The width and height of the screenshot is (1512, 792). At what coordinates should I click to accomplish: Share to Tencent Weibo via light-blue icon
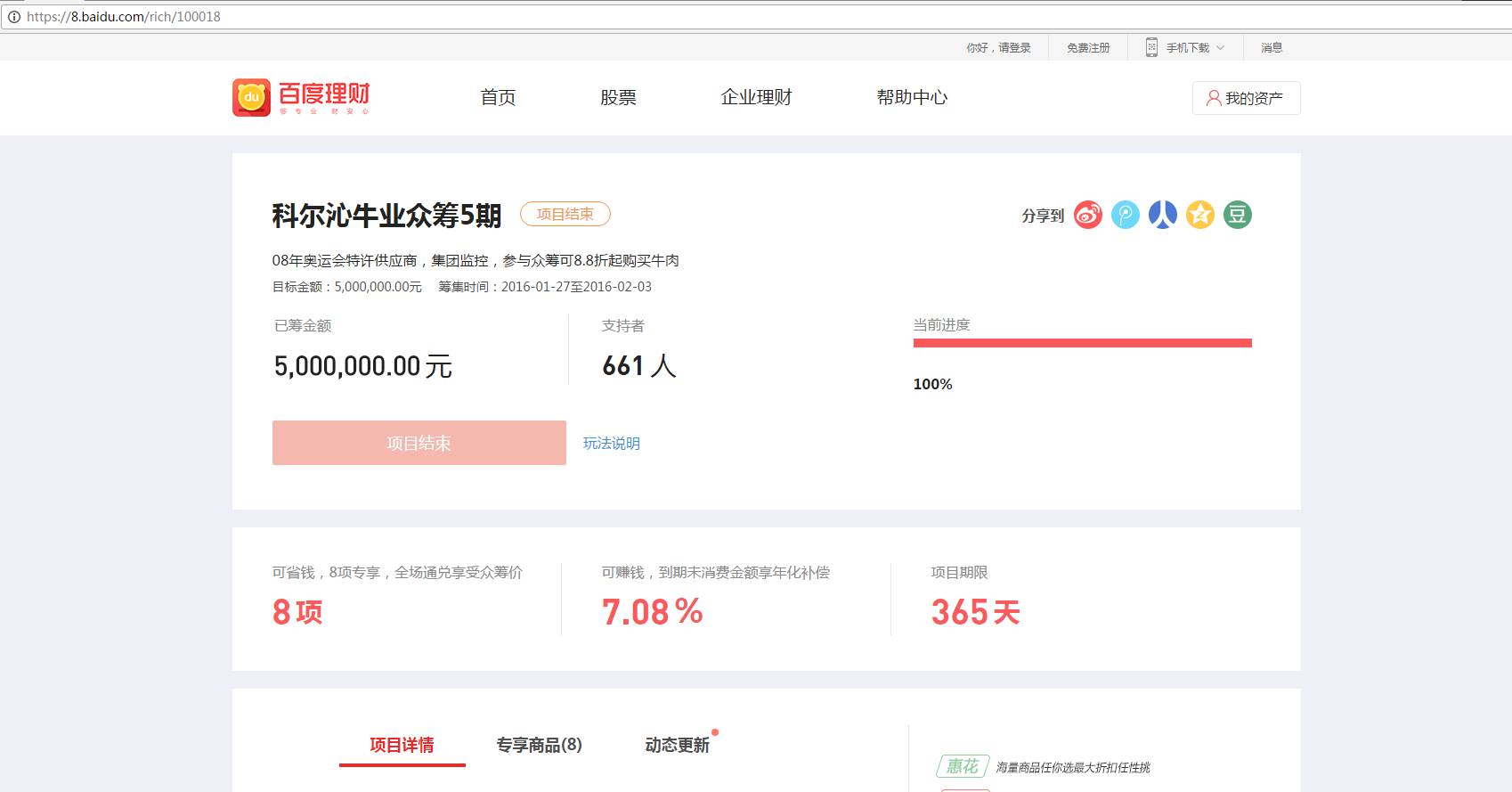point(1126,215)
